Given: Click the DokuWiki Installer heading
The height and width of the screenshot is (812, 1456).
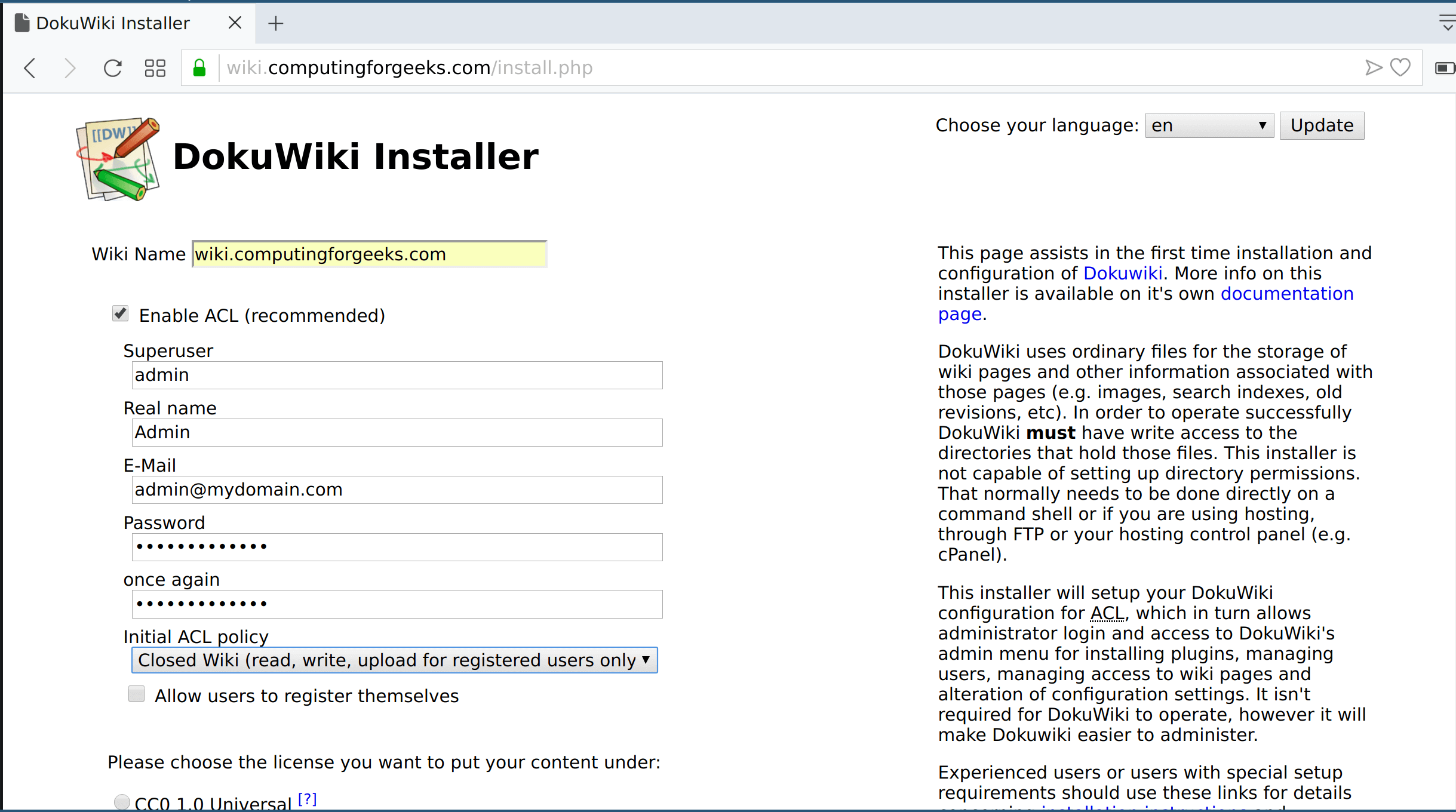Looking at the screenshot, I should (355, 157).
